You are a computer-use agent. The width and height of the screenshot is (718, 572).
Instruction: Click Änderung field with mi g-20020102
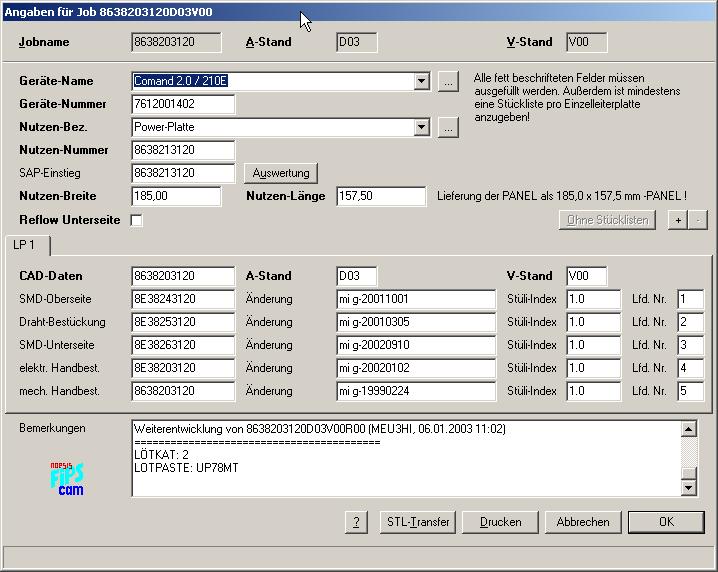pyautogui.click(x=416, y=368)
